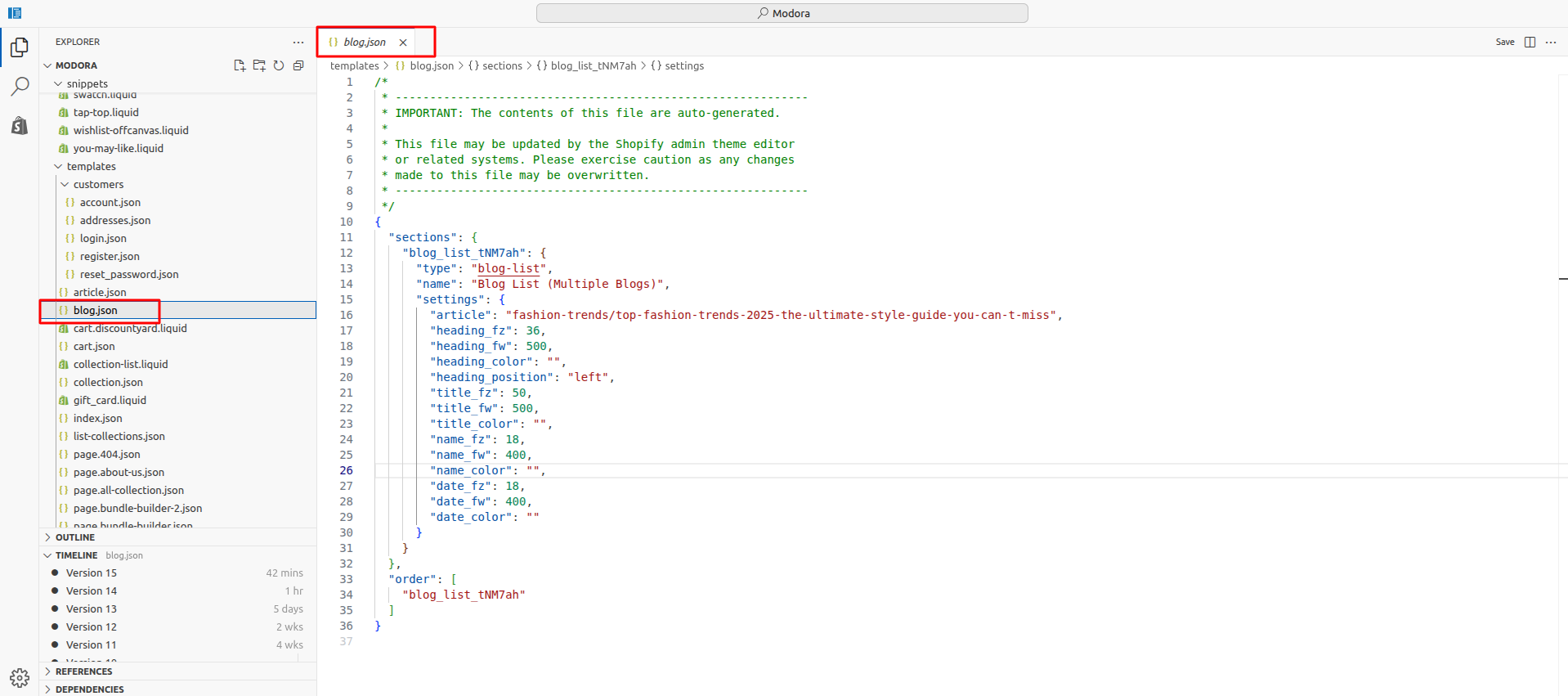1568x696 pixels.
Task: Toggle primary sidebar icon at top left
Action: 15,13
